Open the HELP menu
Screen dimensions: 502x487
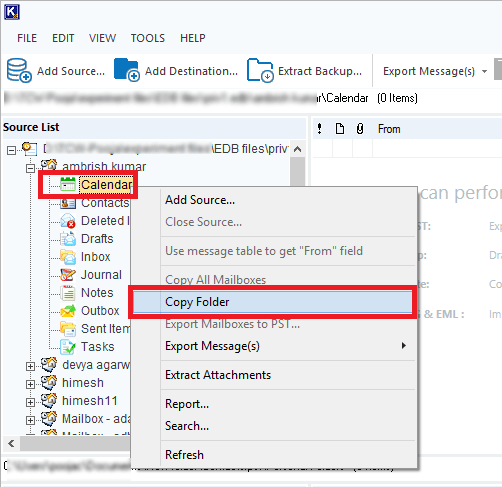(193, 38)
